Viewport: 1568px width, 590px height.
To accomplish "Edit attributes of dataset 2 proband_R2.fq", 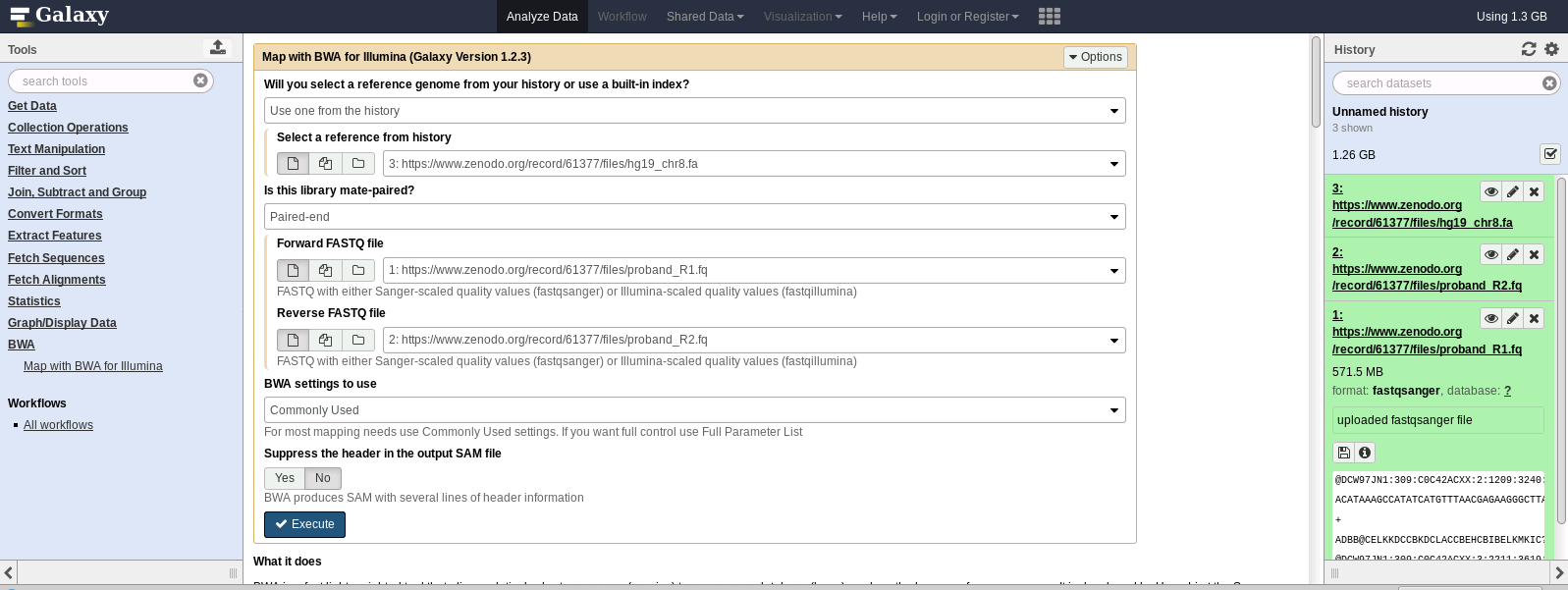I will click(x=1512, y=254).
